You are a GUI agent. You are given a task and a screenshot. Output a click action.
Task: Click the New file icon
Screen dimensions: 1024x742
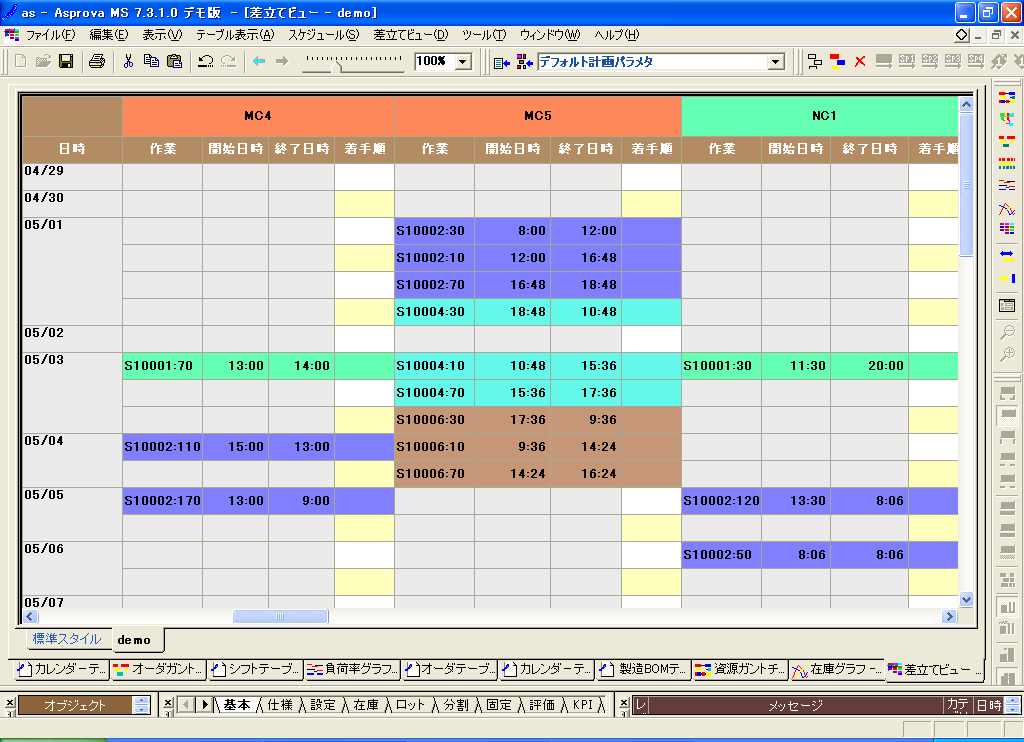coord(20,61)
